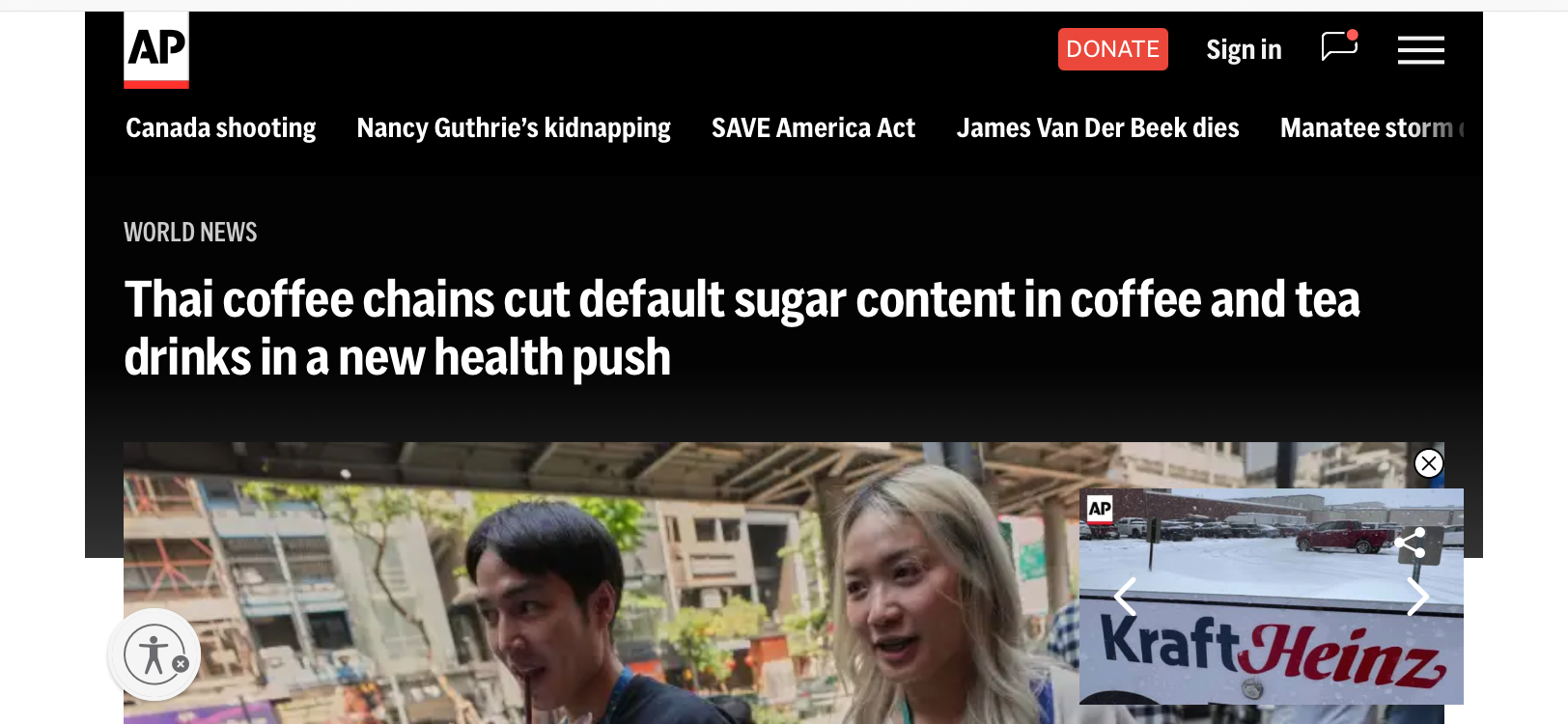Viewport: 1568px width, 724px height.
Task: Close the floating video player
Action: 1429,463
